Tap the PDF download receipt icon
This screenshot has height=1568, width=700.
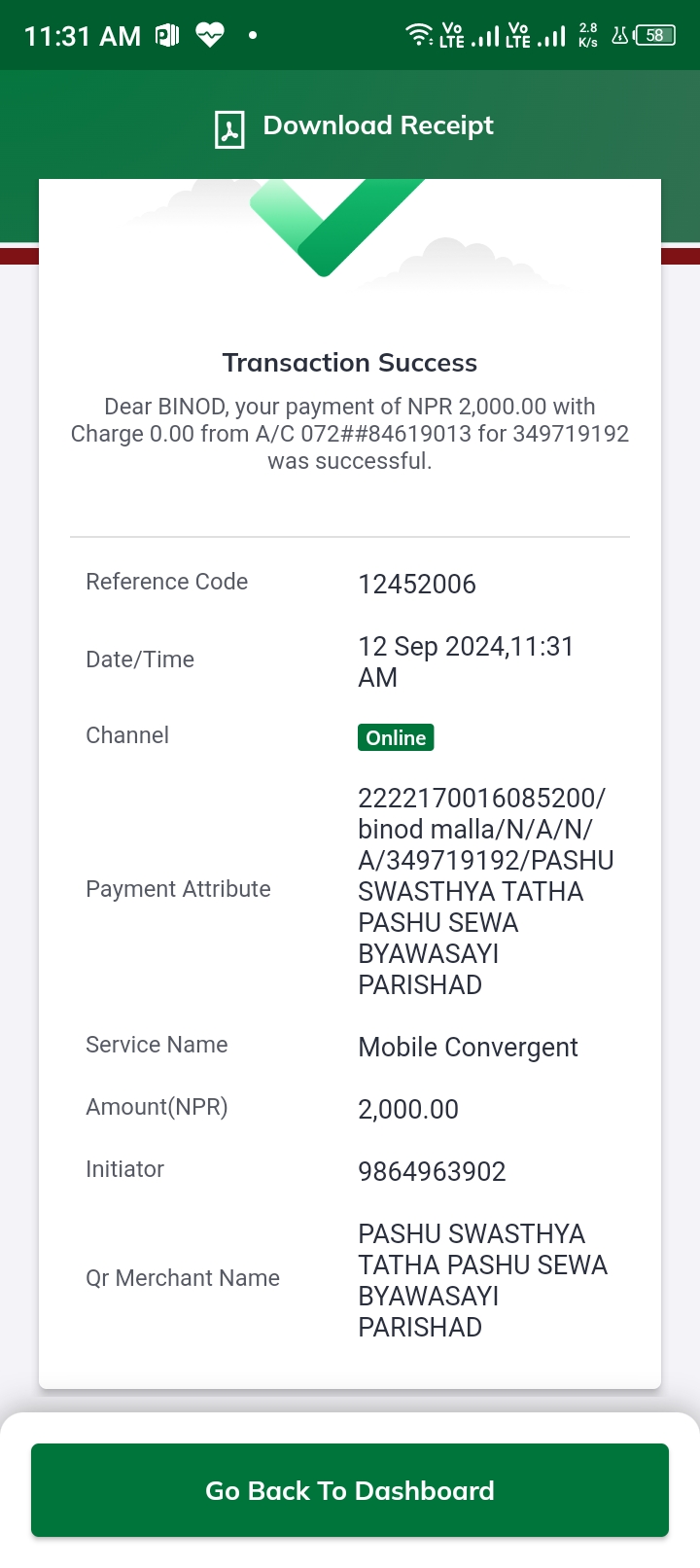click(x=229, y=128)
